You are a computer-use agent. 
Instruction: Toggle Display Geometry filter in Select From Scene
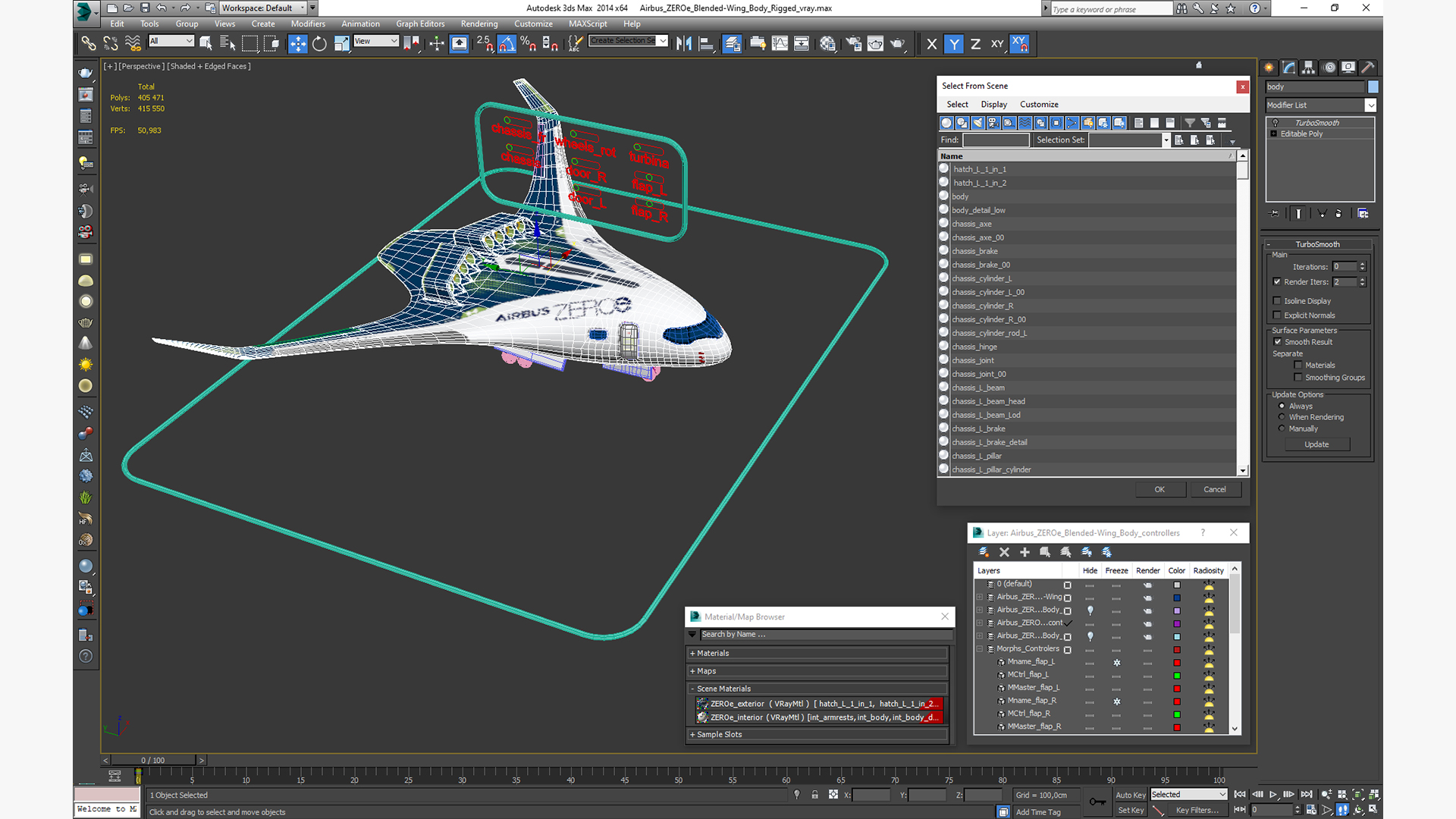click(x=946, y=123)
